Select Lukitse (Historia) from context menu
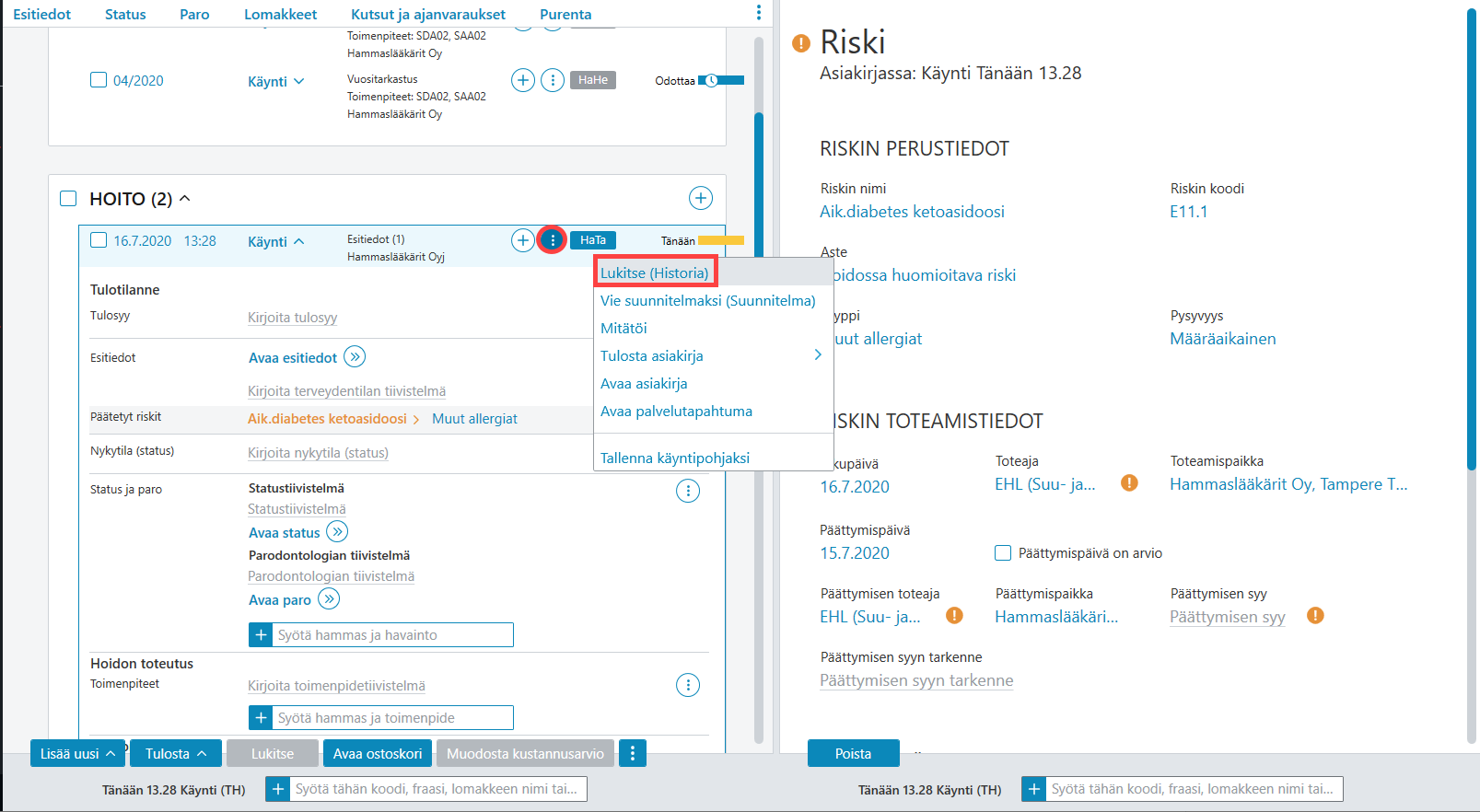1480x812 pixels. (655, 273)
